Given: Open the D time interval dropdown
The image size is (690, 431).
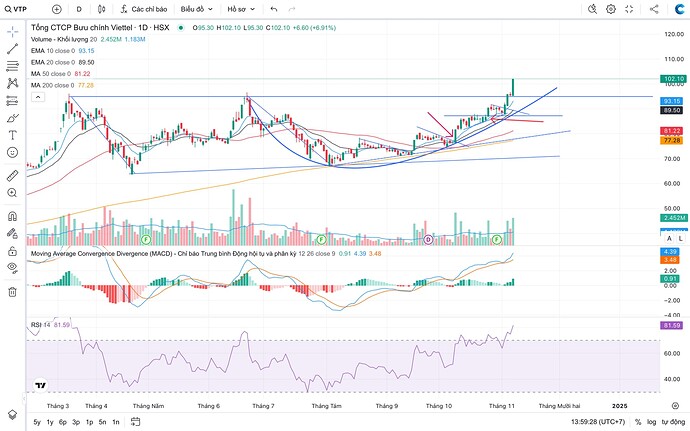Looking at the screenshot, I should pos(80,8).
